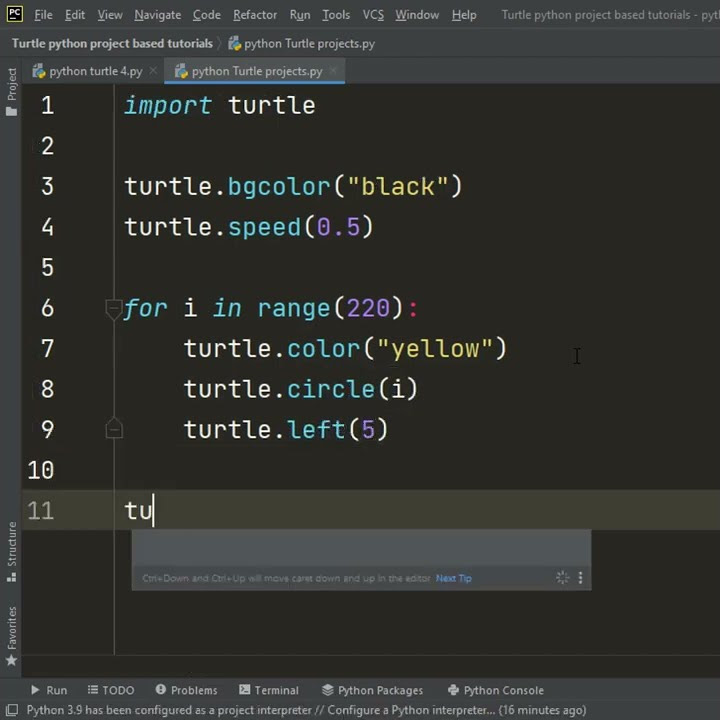Click project name in breadcrumb bar

coord(112,44)
